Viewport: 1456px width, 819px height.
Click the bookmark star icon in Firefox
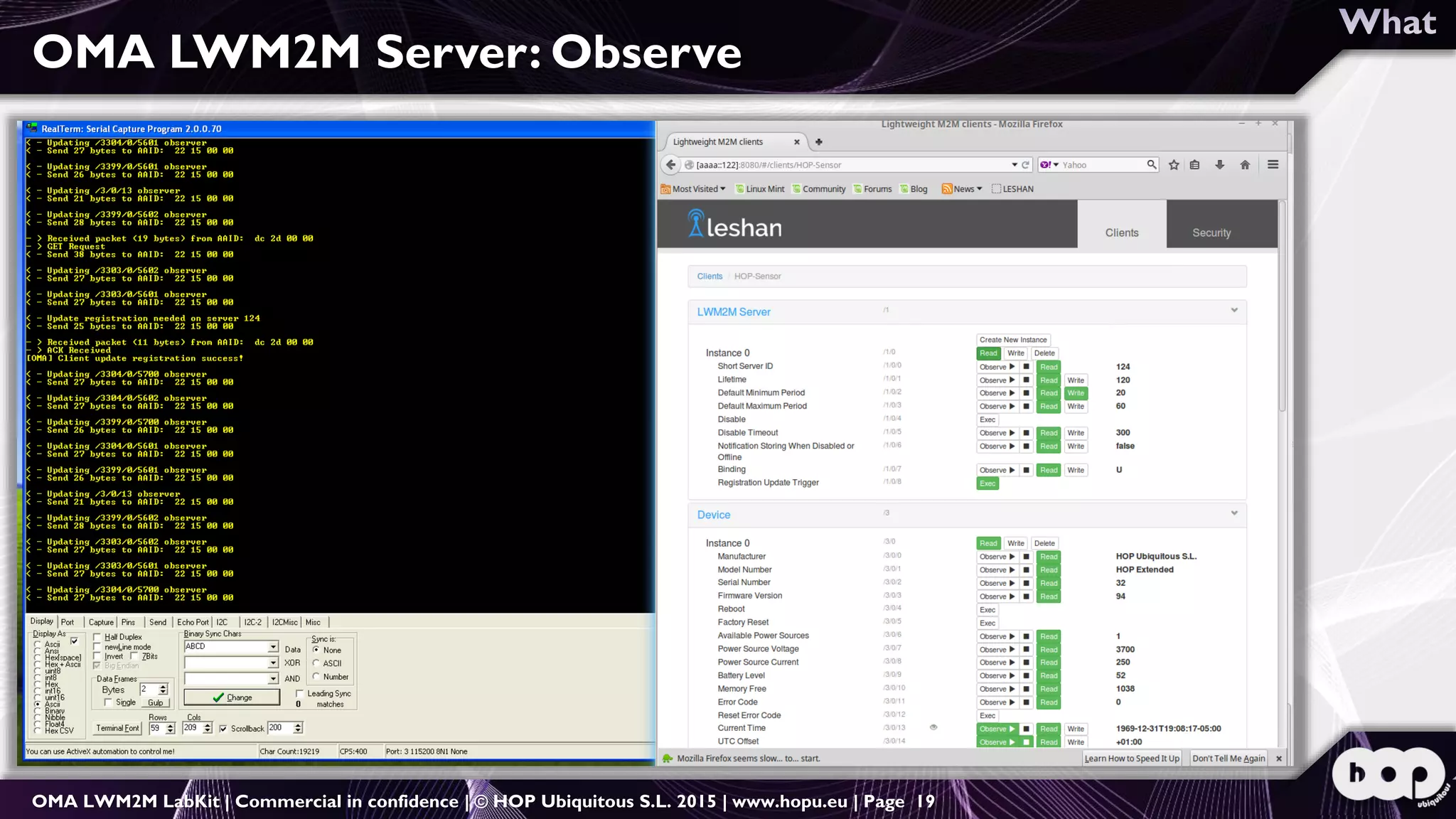coord(1174,165)
